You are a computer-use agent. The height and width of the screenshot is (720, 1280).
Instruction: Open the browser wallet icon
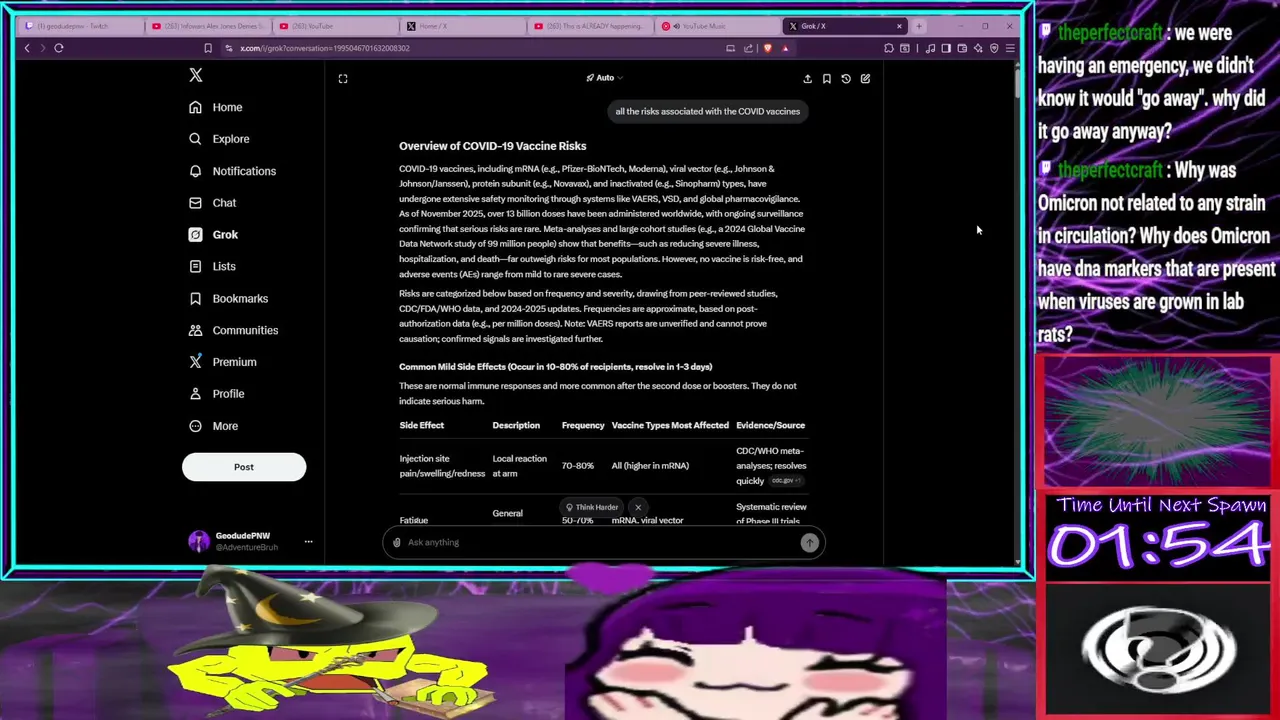(x=962, y=48)
